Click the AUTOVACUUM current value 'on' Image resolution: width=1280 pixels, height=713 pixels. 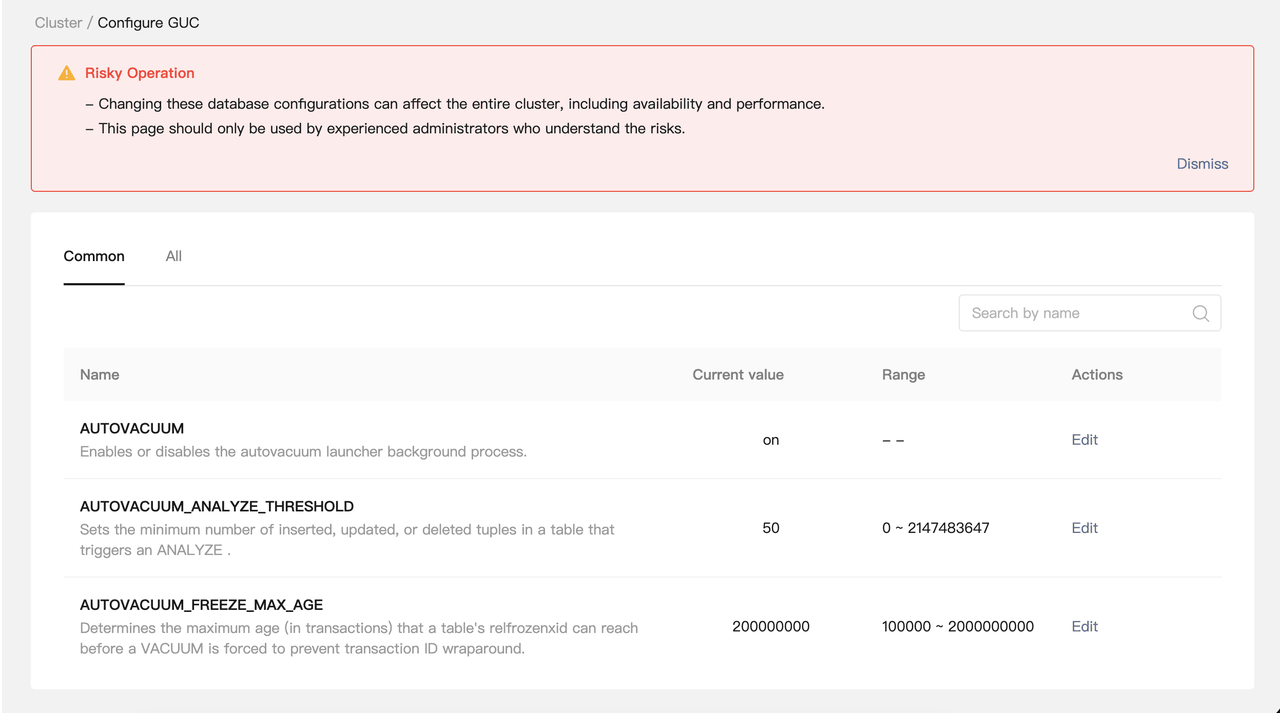[x=770, y=440]
